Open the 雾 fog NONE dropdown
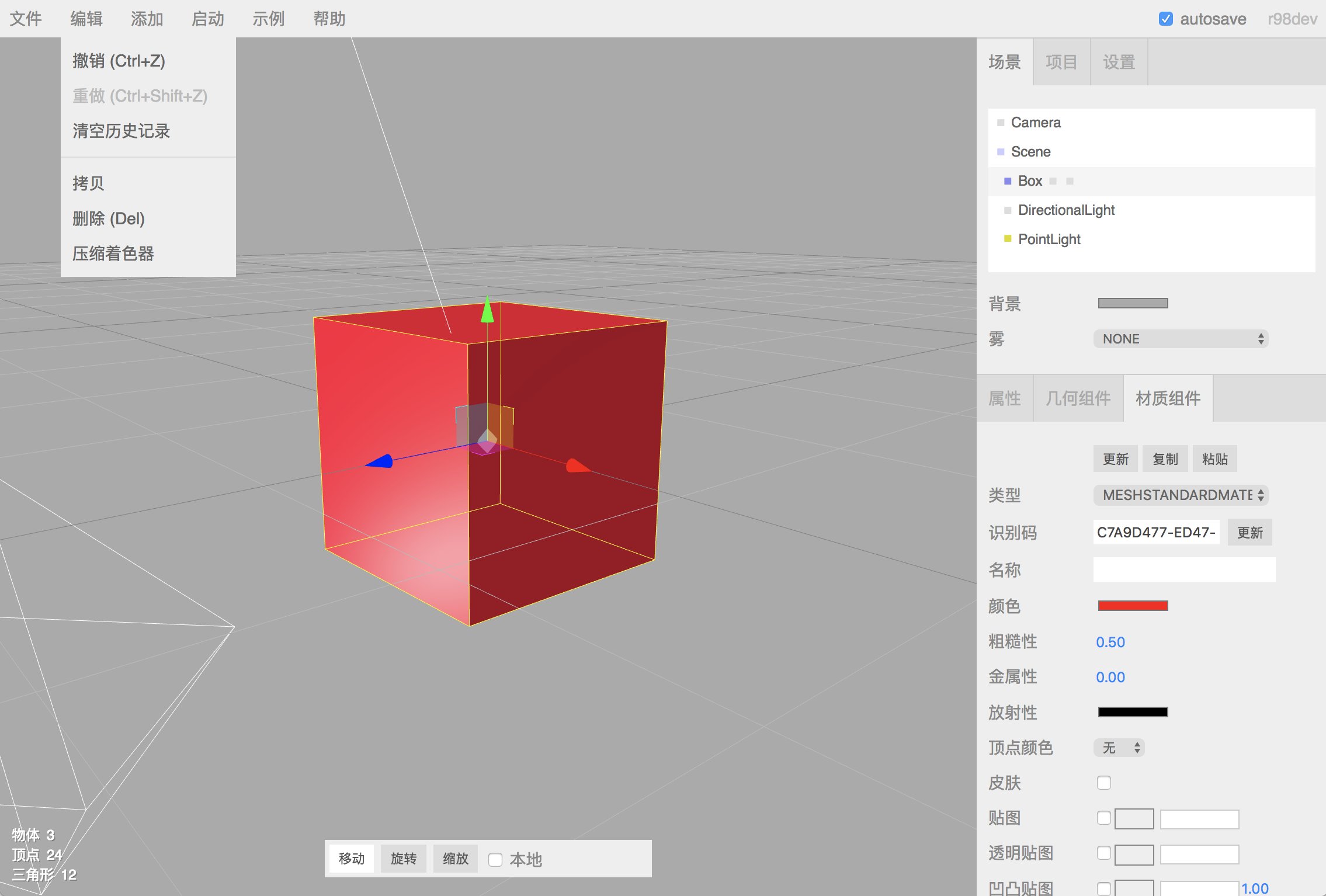 click(x=1181, y=339)
